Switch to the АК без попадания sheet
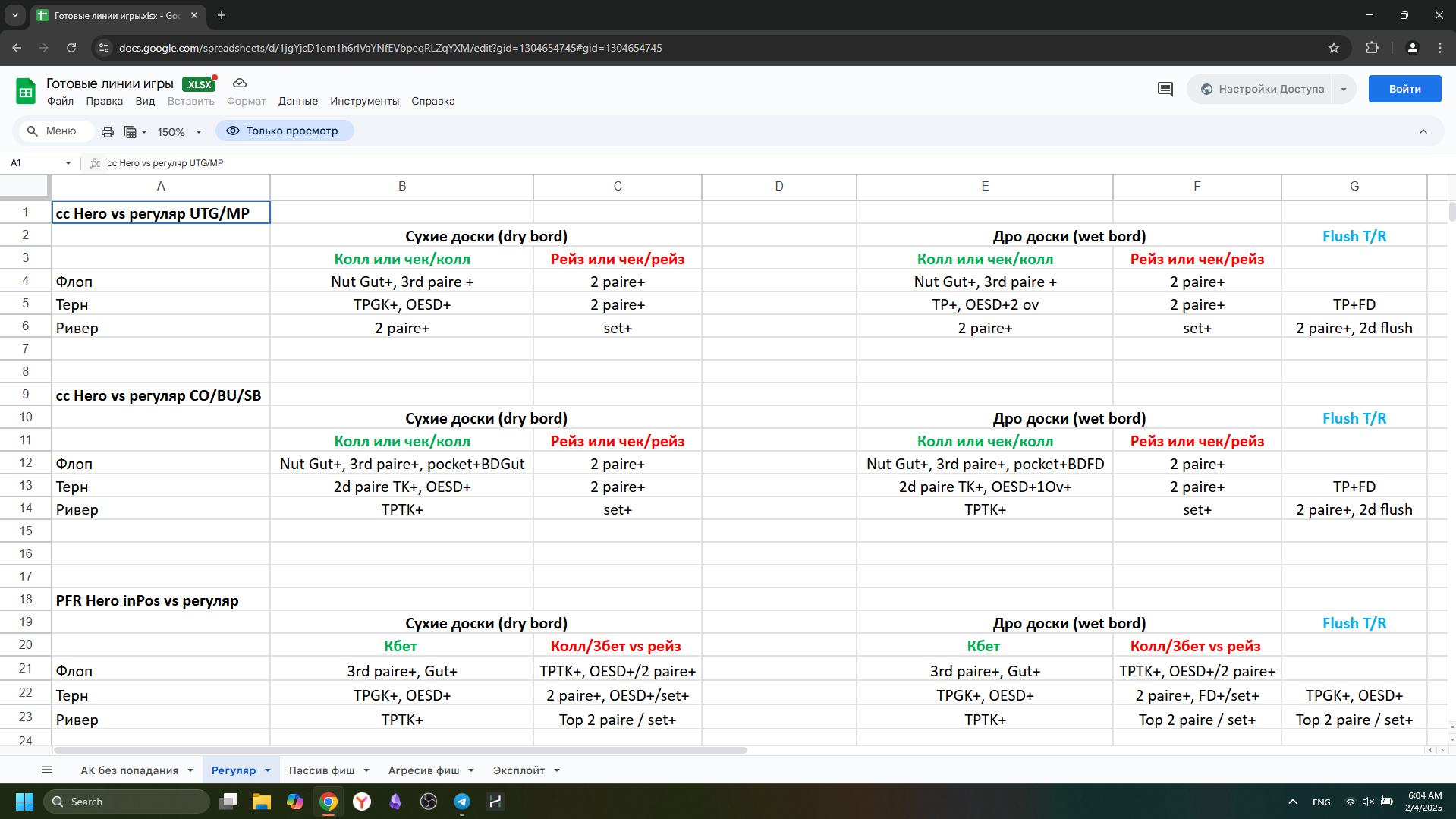Viewport: 1456px width, 819px height. coord(130,770)
